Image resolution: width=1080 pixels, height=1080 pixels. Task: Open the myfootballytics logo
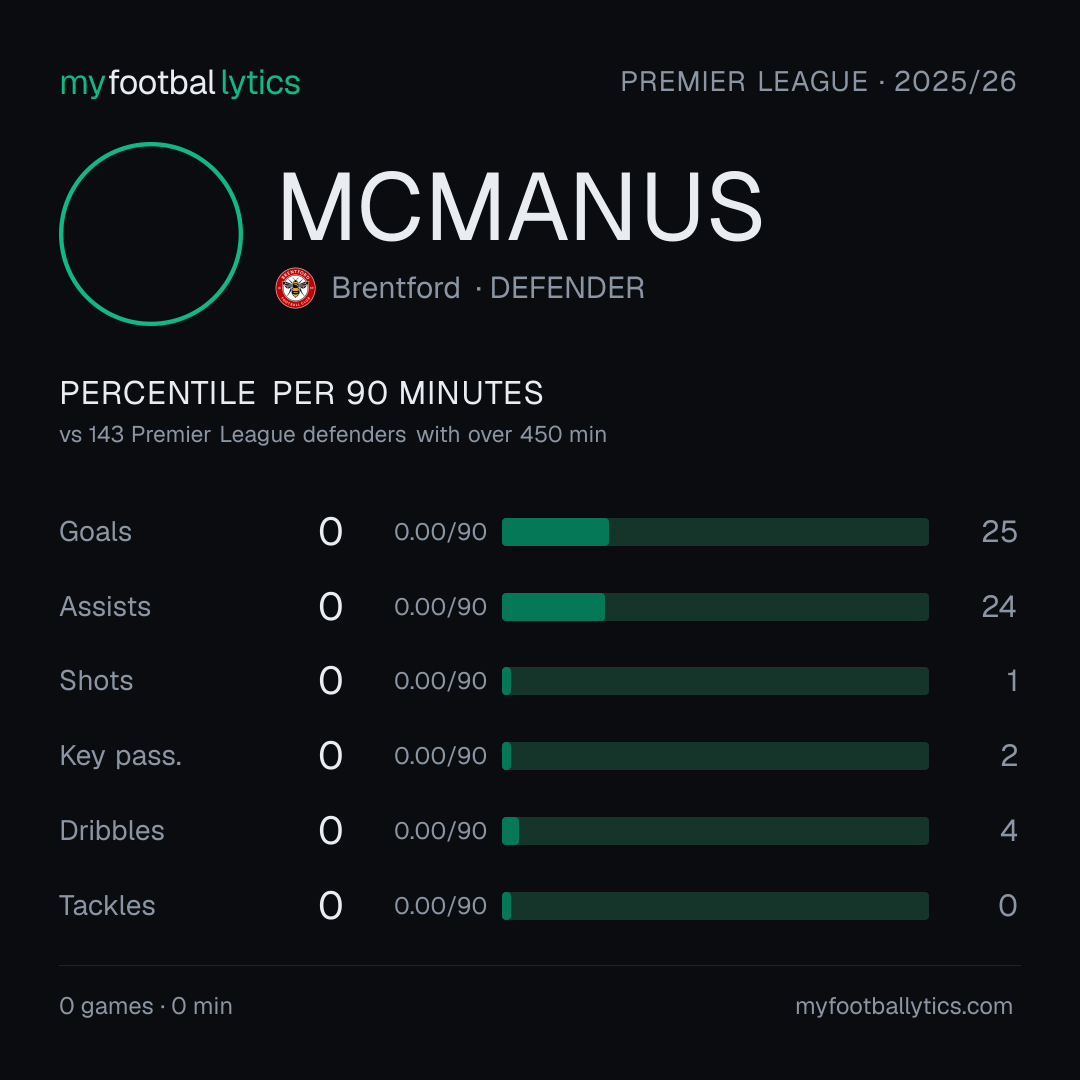coord(180,83)
